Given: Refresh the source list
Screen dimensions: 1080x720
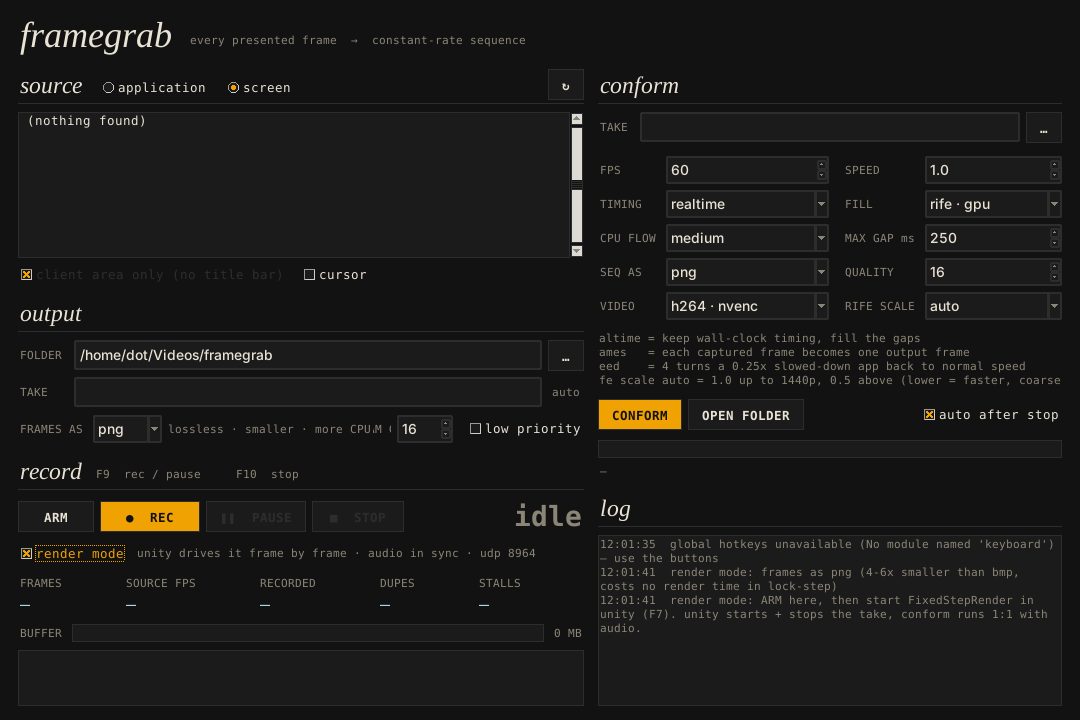Looking at the screenshot, I should 565,85.
